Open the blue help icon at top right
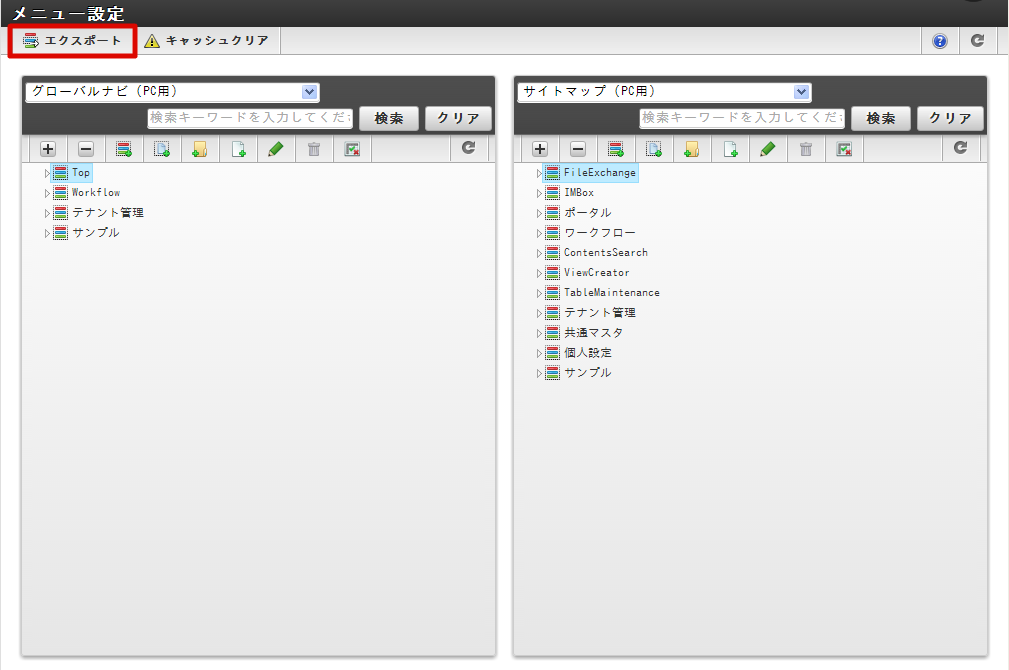1009x670 pixels. click(x=938, y=40)
